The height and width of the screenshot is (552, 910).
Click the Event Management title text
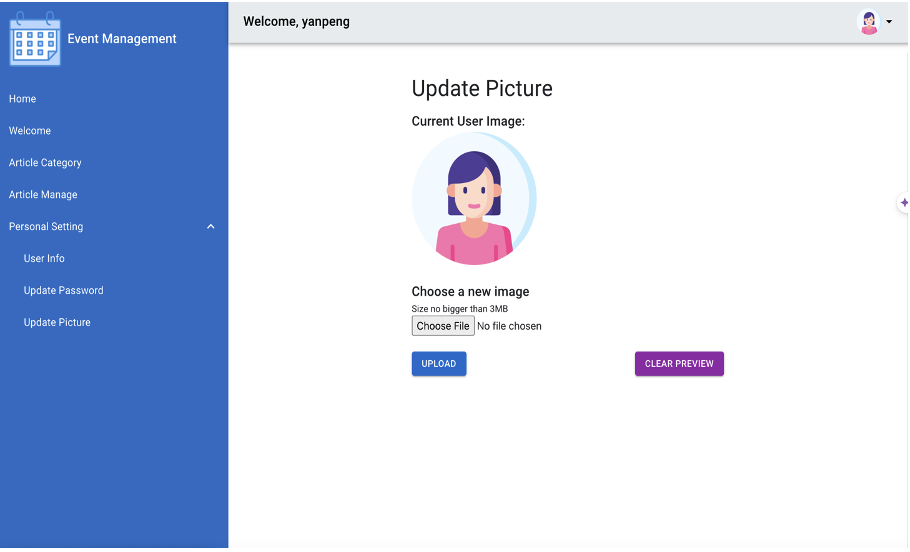[x=122, y=39]
